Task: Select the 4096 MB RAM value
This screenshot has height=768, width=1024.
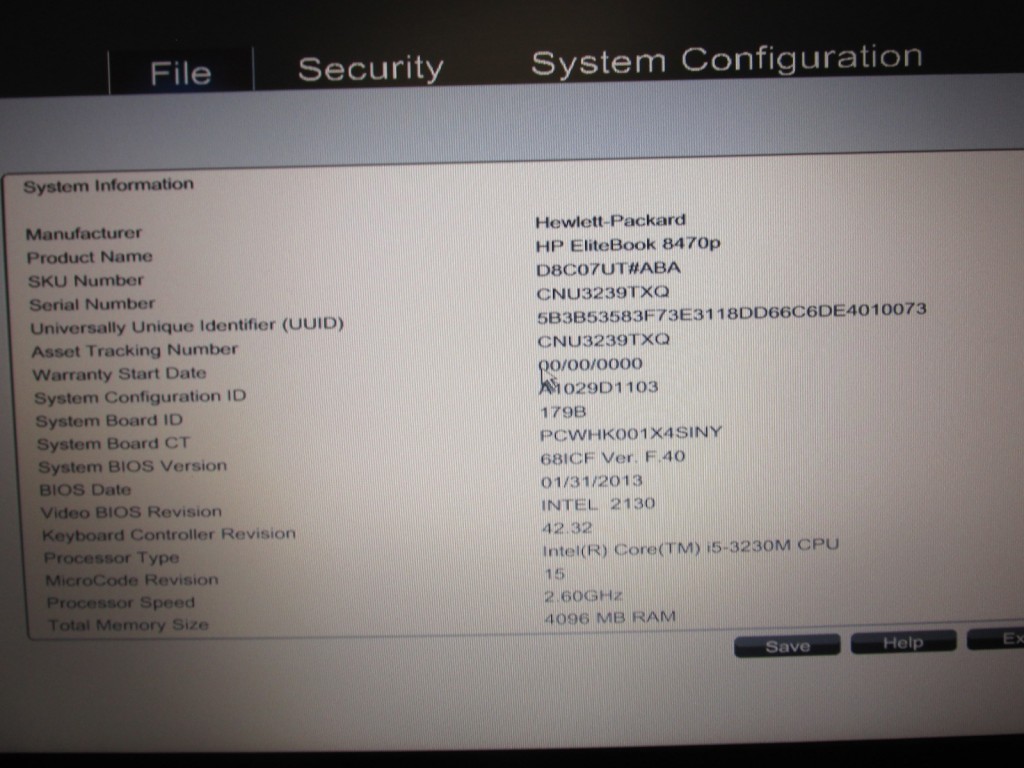Action: click(x=610, y=617)
